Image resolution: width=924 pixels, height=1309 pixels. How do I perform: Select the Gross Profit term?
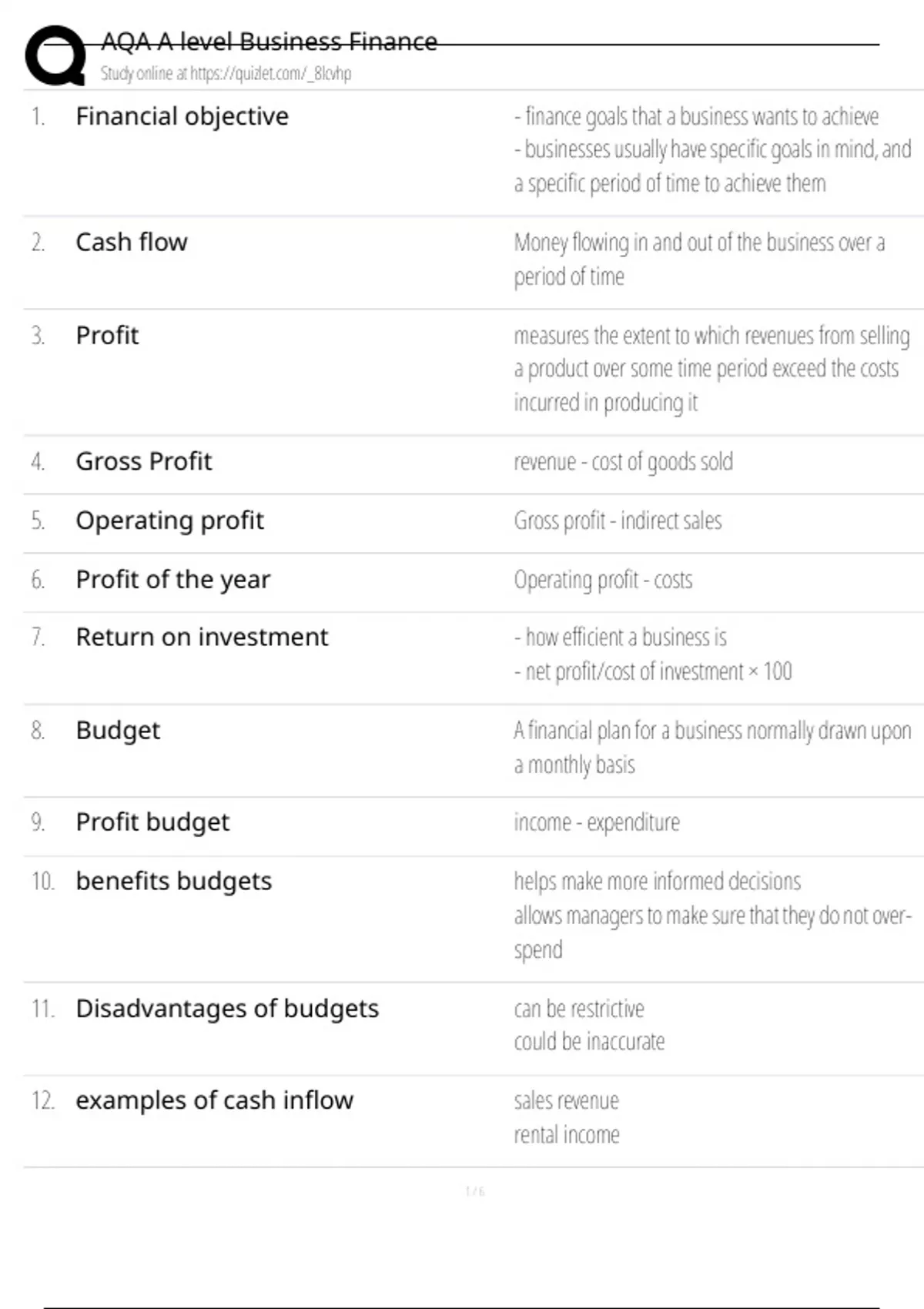[143, 461]
